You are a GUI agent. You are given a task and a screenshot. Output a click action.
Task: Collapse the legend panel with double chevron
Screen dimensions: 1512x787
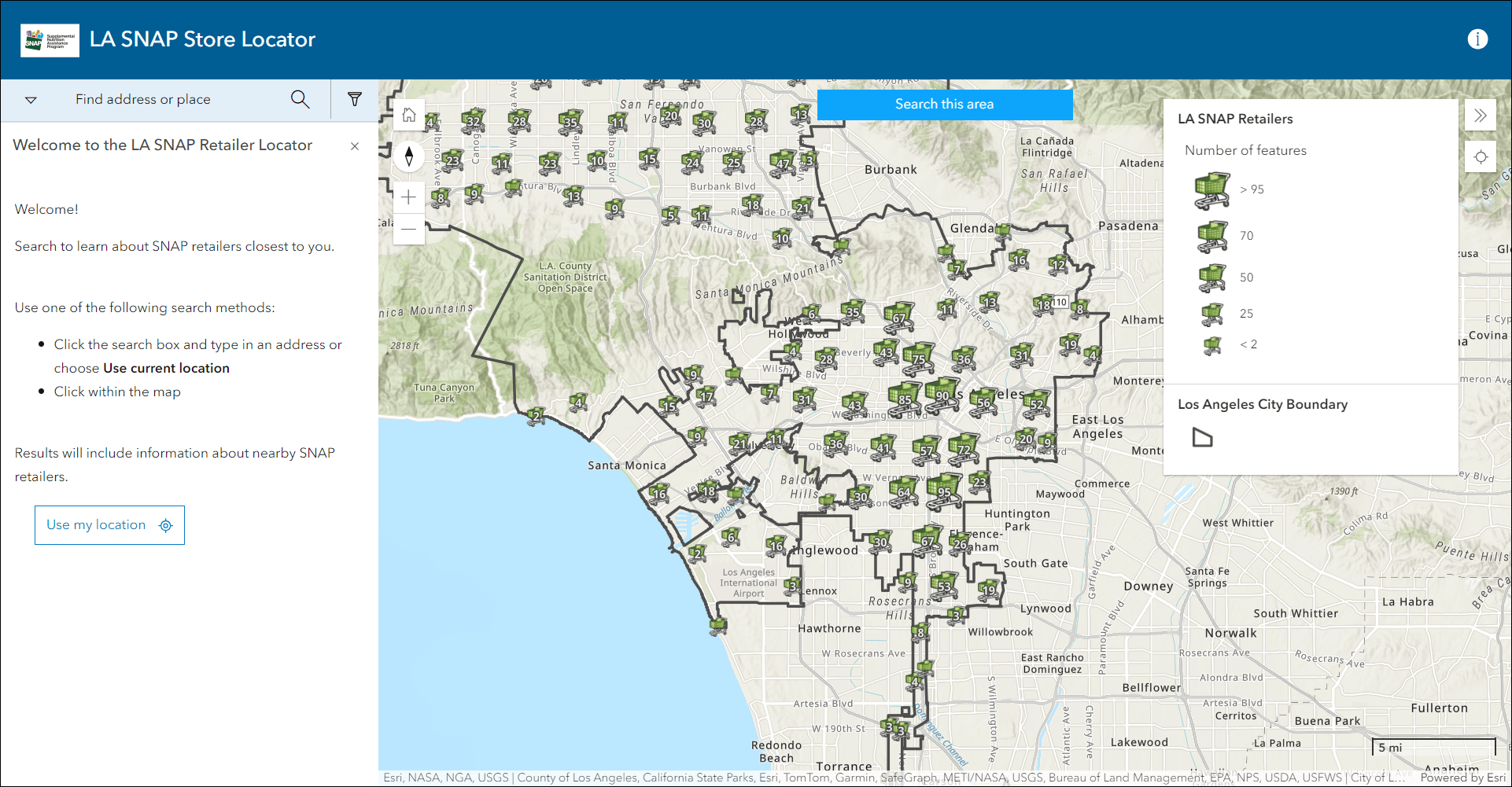coord(1481,116)
